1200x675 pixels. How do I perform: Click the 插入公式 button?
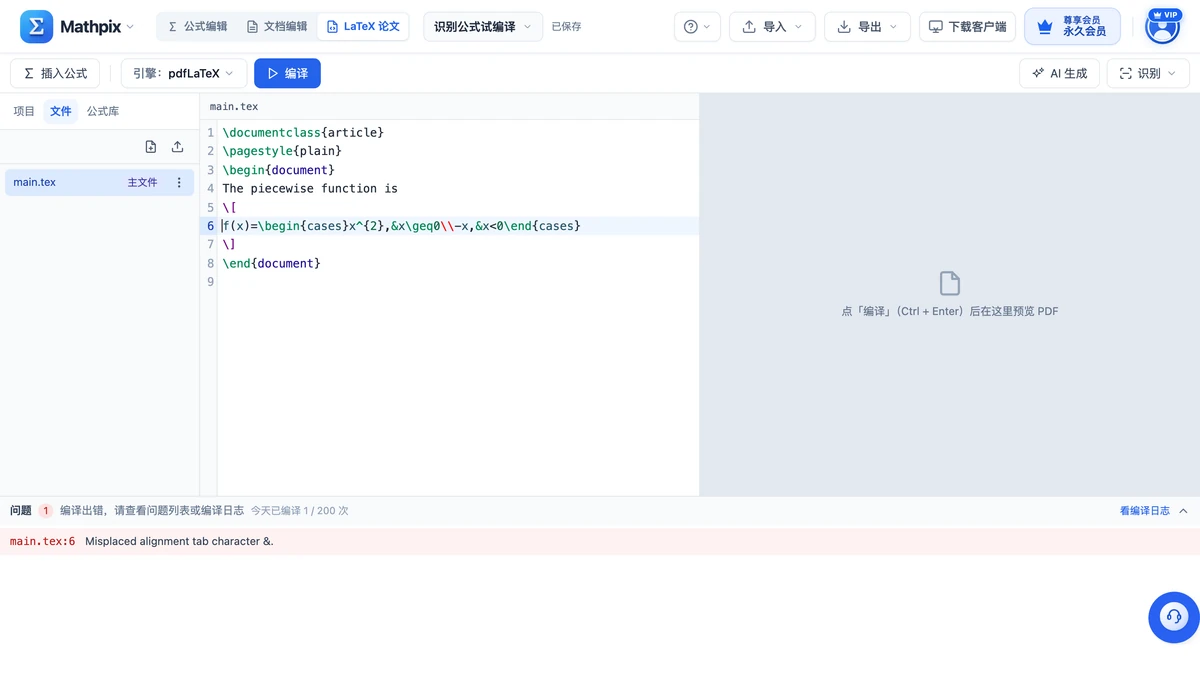(55, 73)
